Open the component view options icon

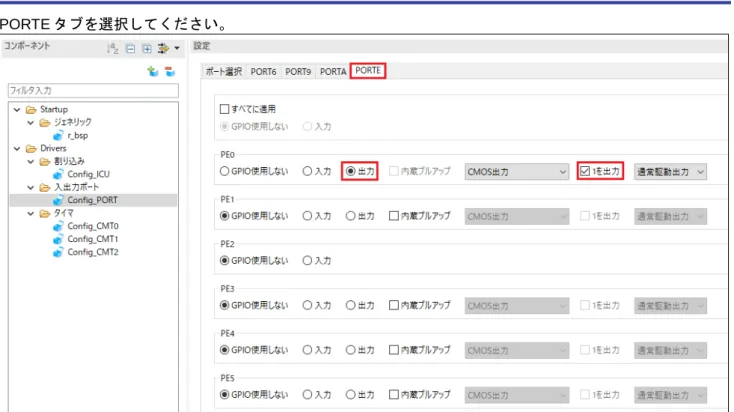(163, 48)
